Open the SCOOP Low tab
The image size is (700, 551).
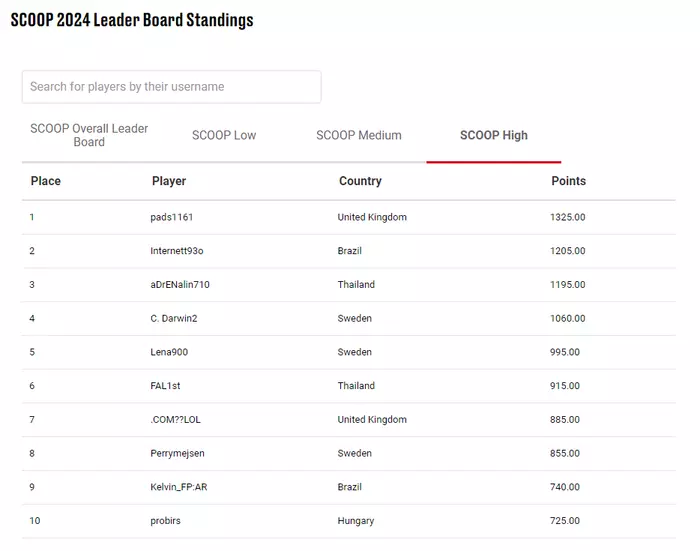224,135
